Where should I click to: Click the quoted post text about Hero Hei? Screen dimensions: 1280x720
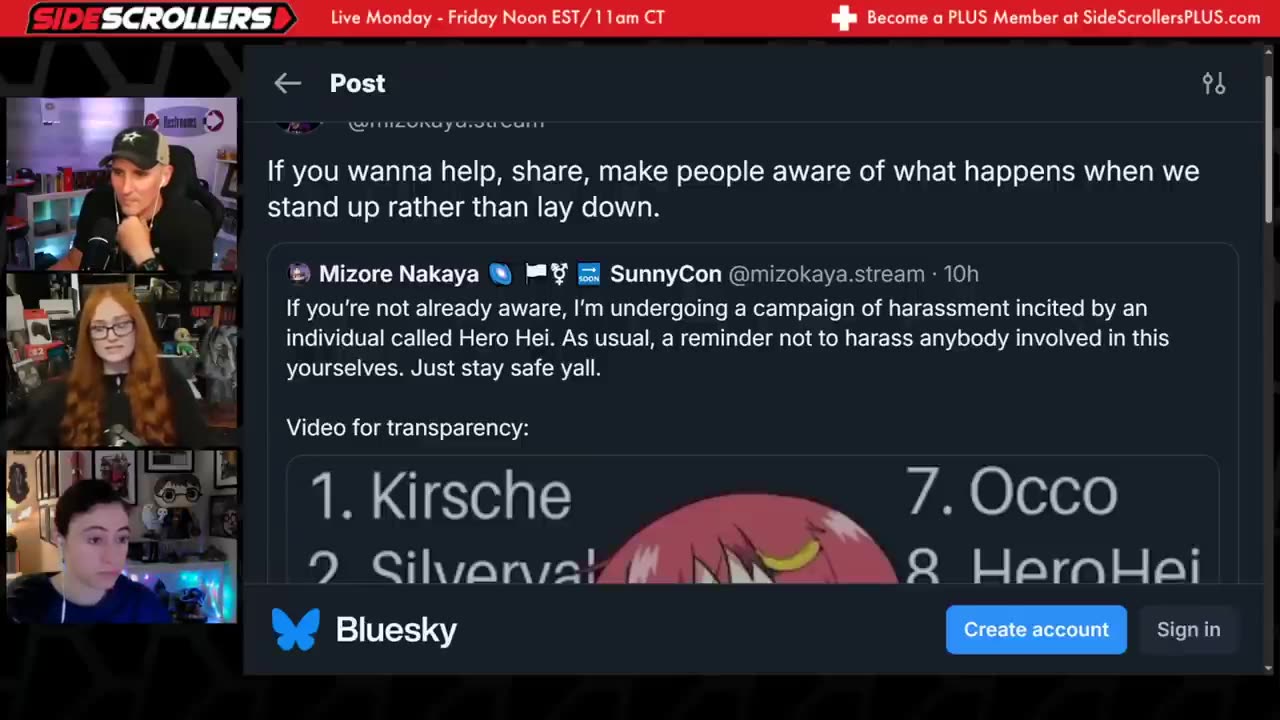click(x=727, y=338)
